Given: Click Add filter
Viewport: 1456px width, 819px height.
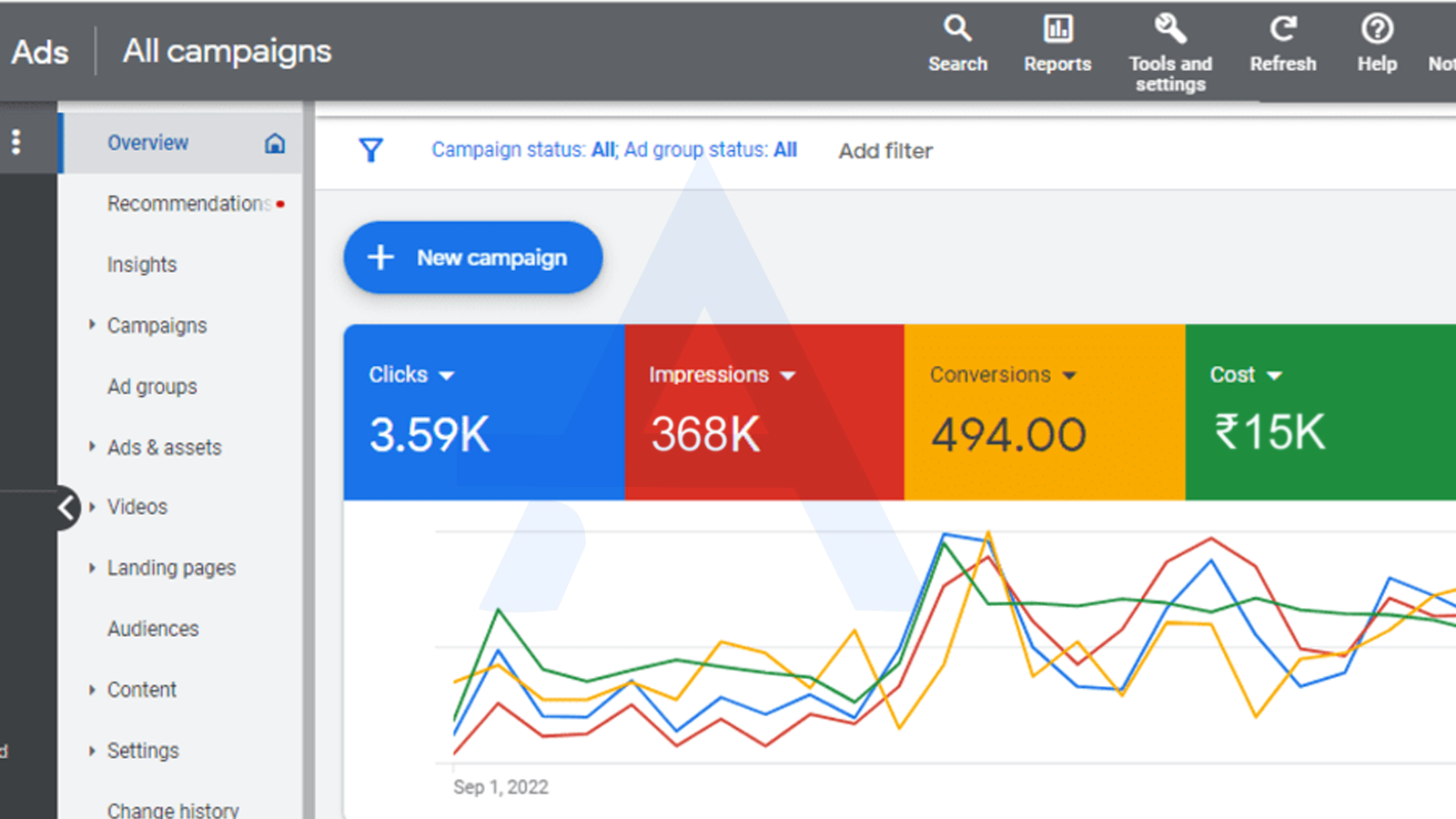Looking at the screenshot, I should [885, 151].
